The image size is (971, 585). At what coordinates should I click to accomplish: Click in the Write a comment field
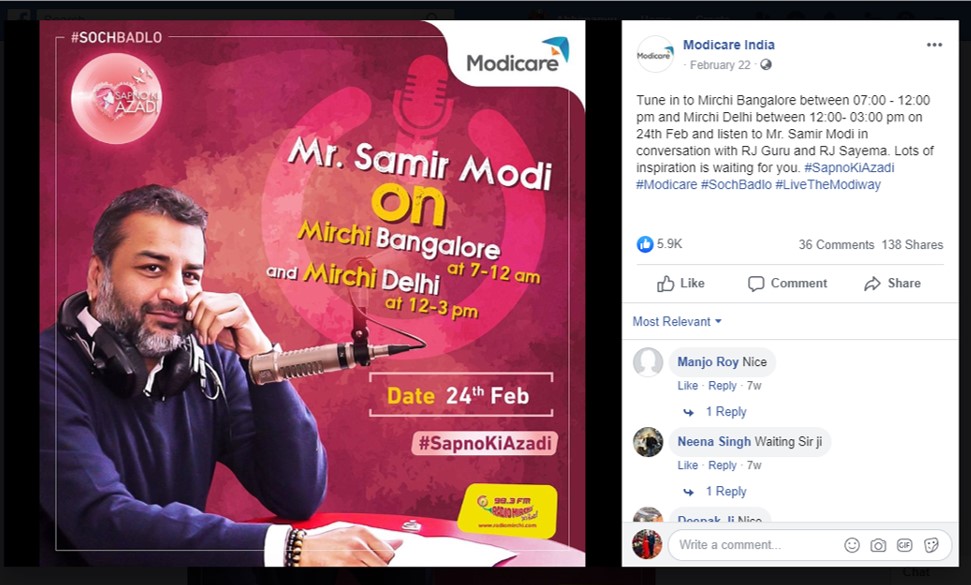click(x=755, y=545)
